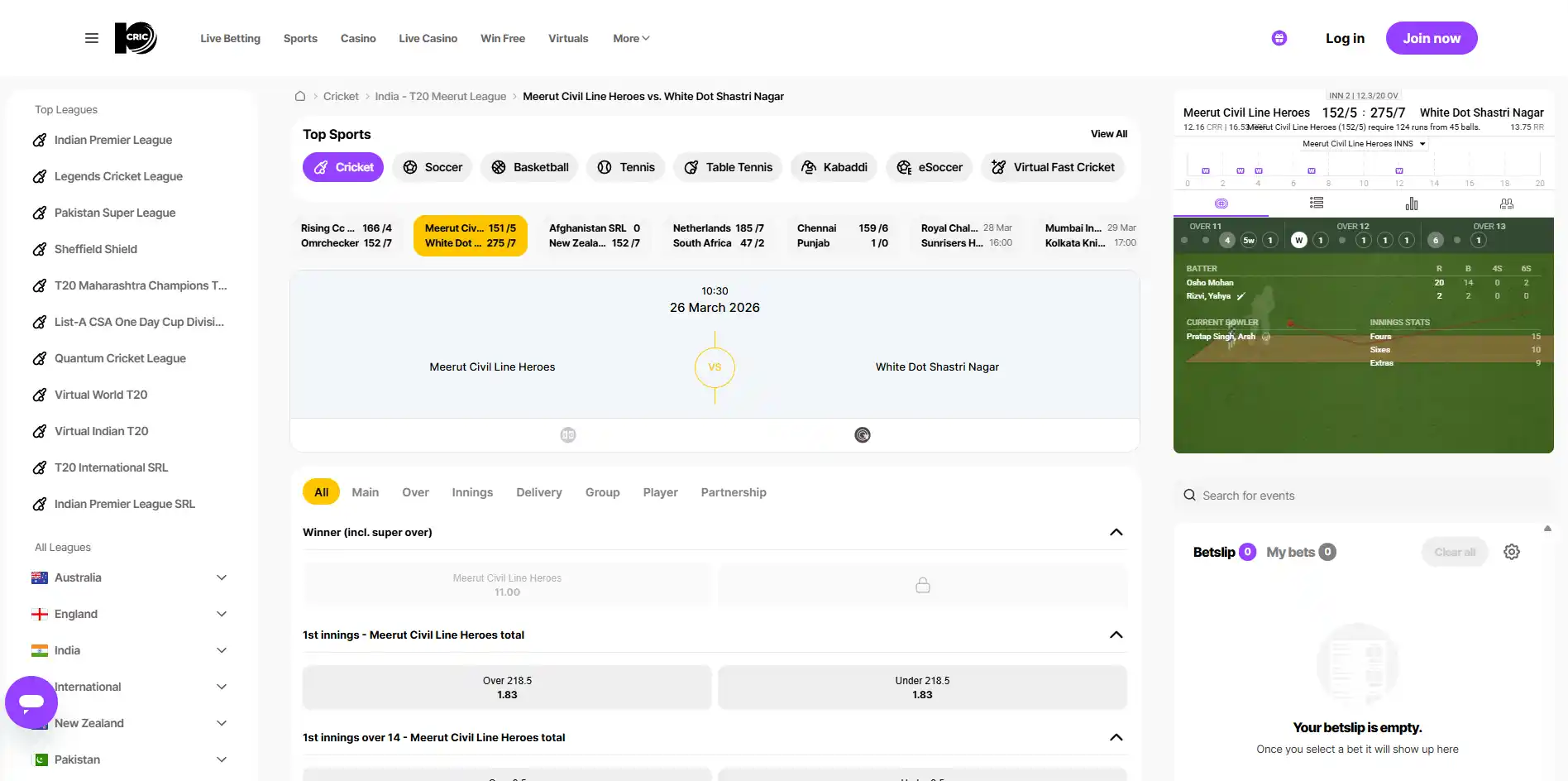This screenshot has height=781, width=1568.
Task: Switch to the Innings market tab
Action: (472, 492)
